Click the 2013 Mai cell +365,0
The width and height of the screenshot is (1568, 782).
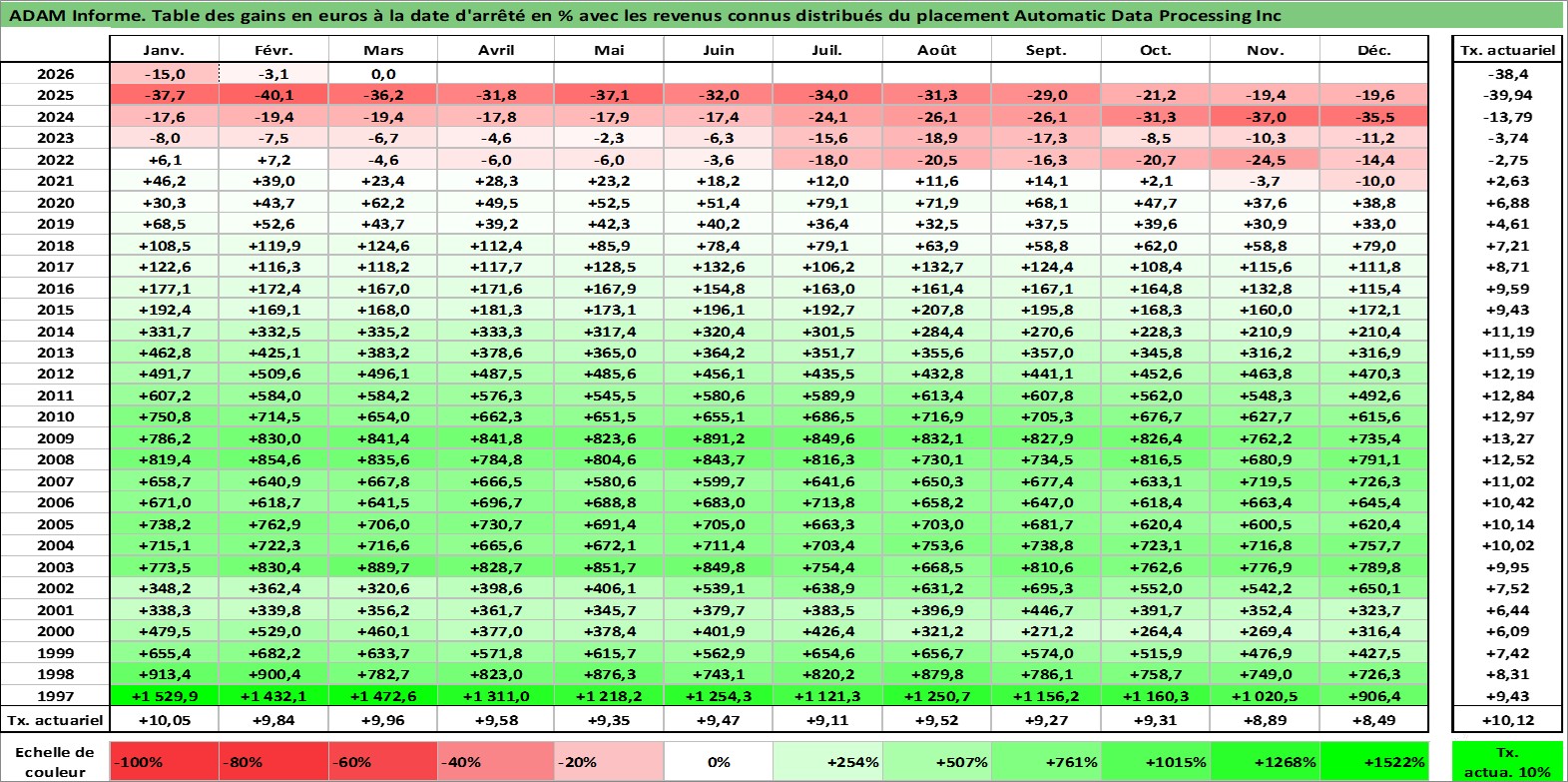pyautogui.click(x=609, y=353)
